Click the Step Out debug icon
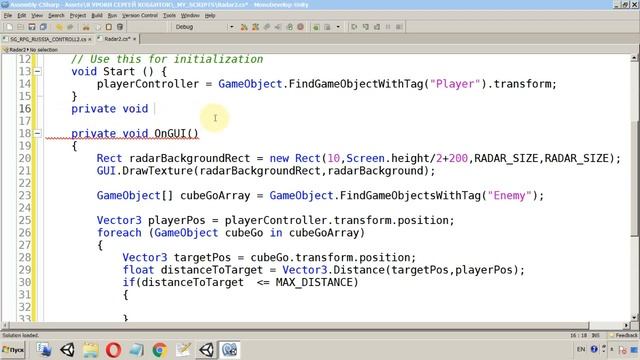 coord(377,27)
